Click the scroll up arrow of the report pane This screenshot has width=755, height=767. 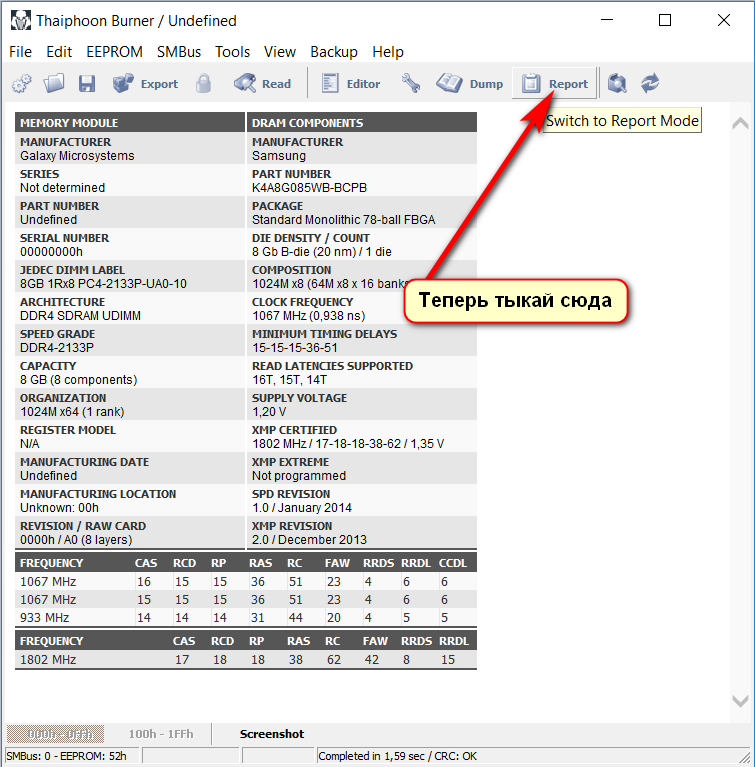pos(740,123)
